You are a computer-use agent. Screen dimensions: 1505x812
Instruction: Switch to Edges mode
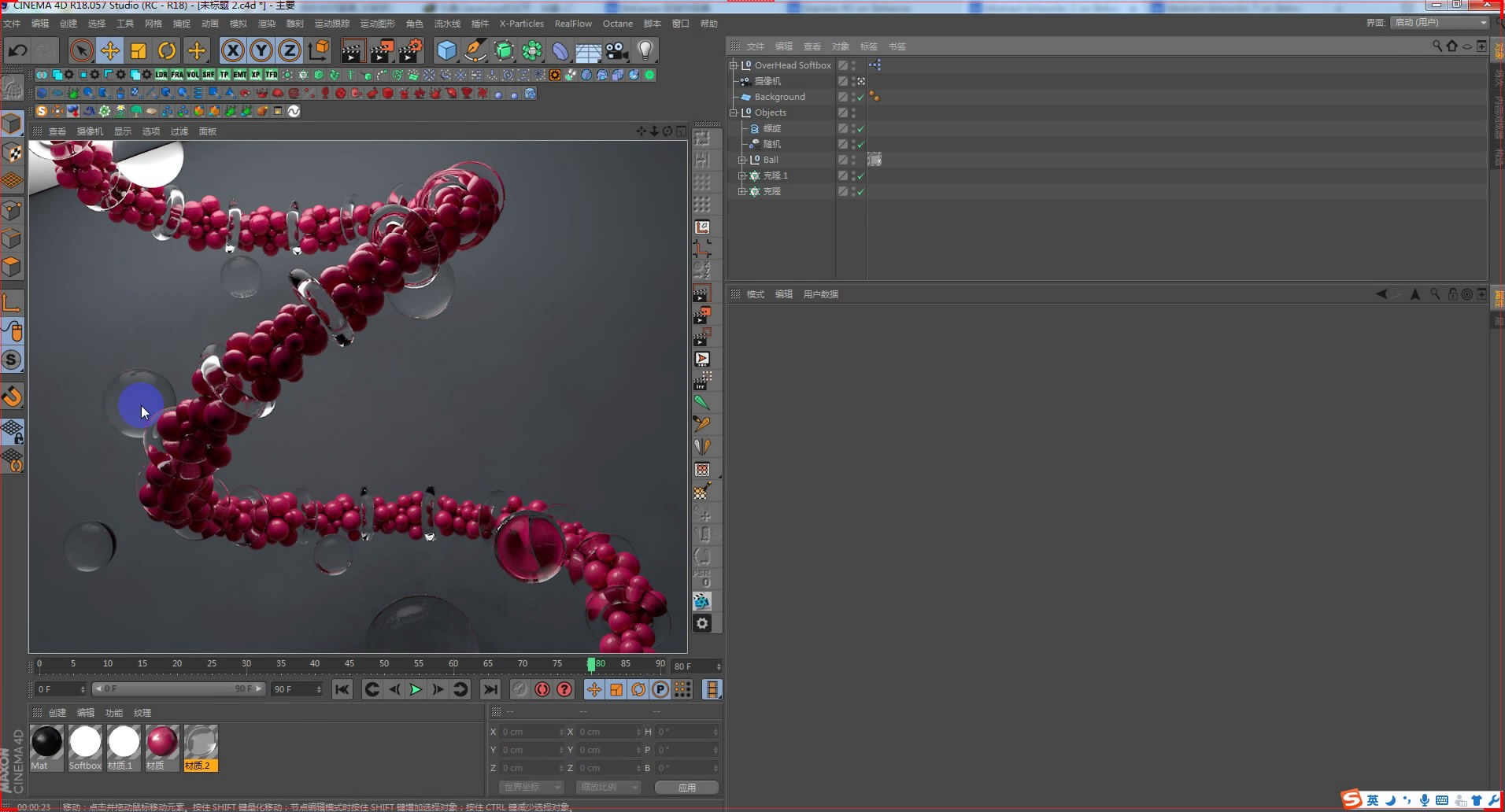[x=12, y=238]
